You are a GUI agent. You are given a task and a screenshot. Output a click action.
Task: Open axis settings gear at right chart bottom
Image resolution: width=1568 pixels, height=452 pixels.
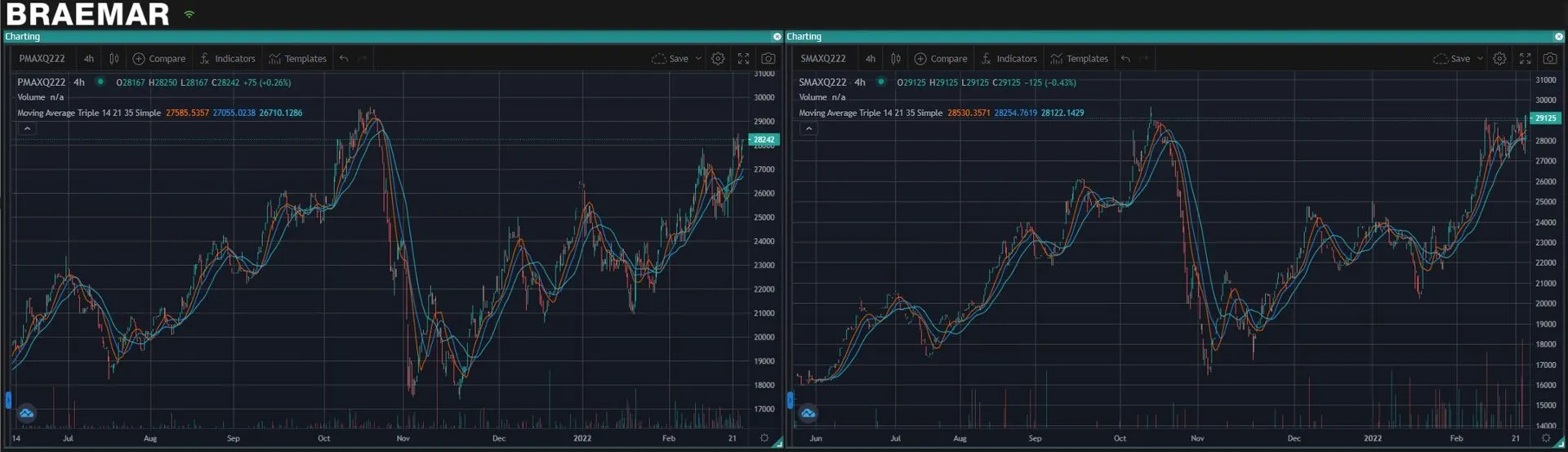(1545, 438)
